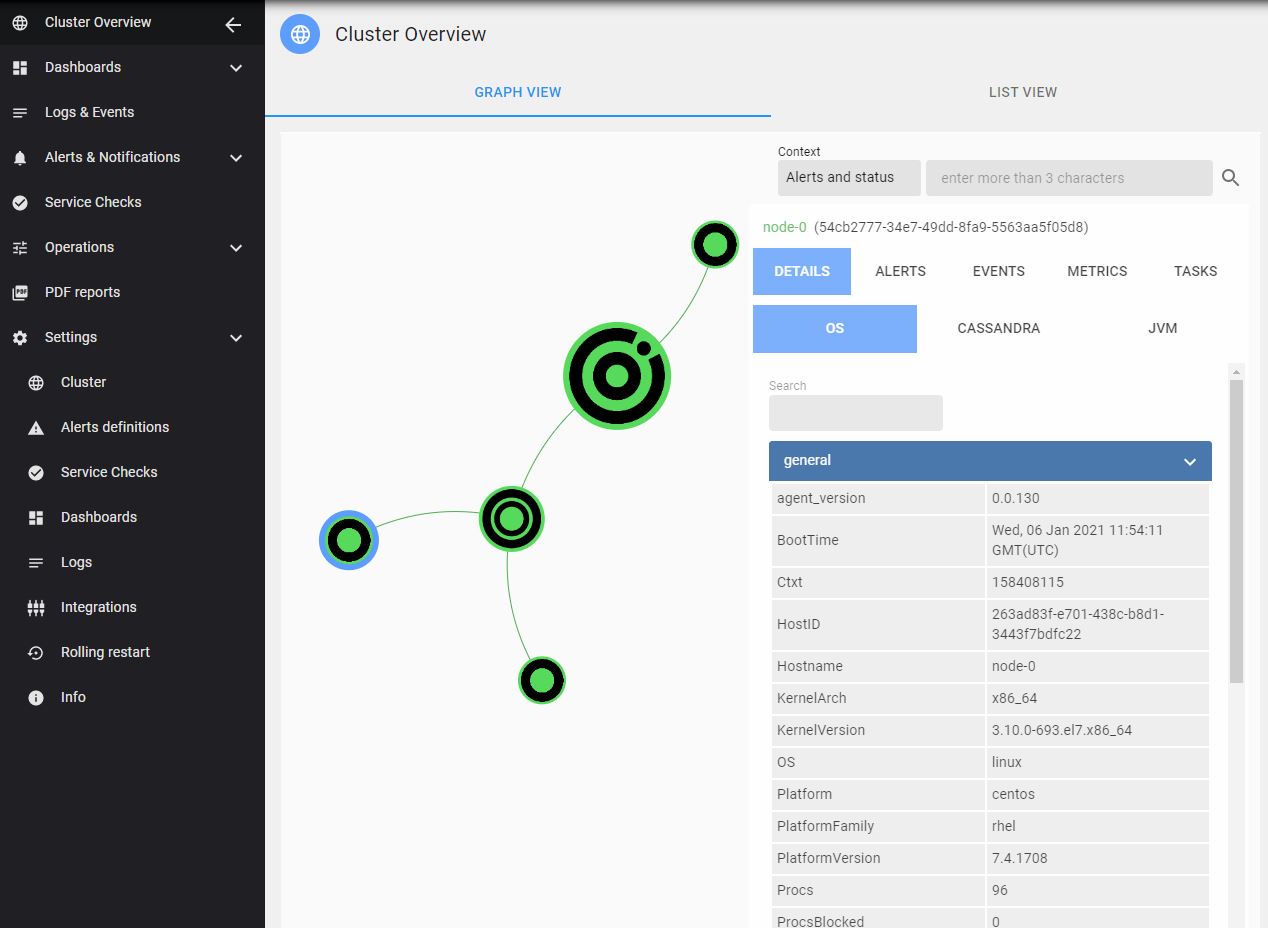1268x928 pixels.
Task: Open the METRICS tab
Action: tap(1097, 271)
